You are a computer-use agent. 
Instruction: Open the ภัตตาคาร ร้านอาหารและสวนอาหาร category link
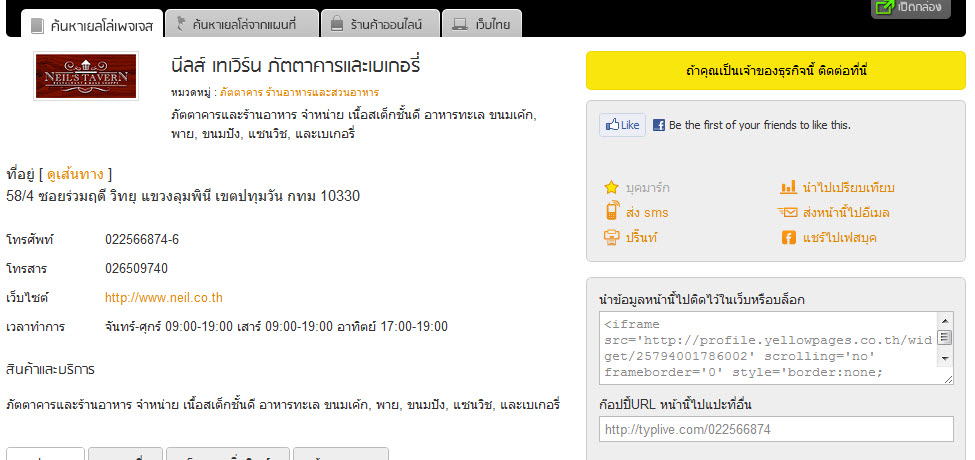point(299,93)
